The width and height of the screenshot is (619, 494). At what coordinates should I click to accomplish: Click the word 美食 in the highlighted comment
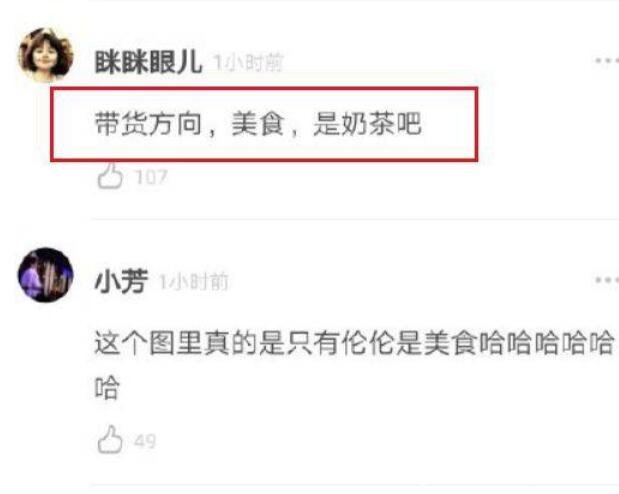[x=258, y=124]
